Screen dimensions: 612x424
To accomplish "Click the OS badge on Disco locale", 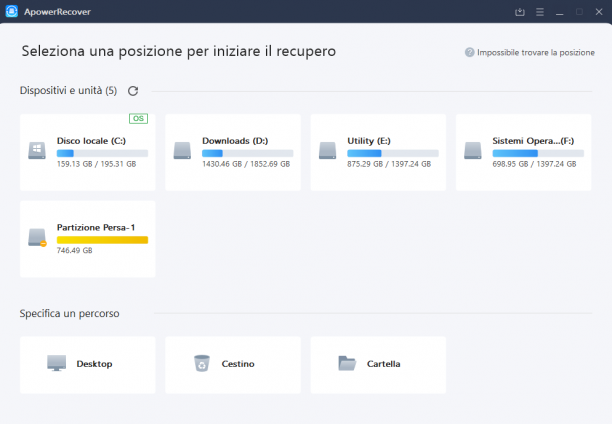I will [x=139, y=118].
